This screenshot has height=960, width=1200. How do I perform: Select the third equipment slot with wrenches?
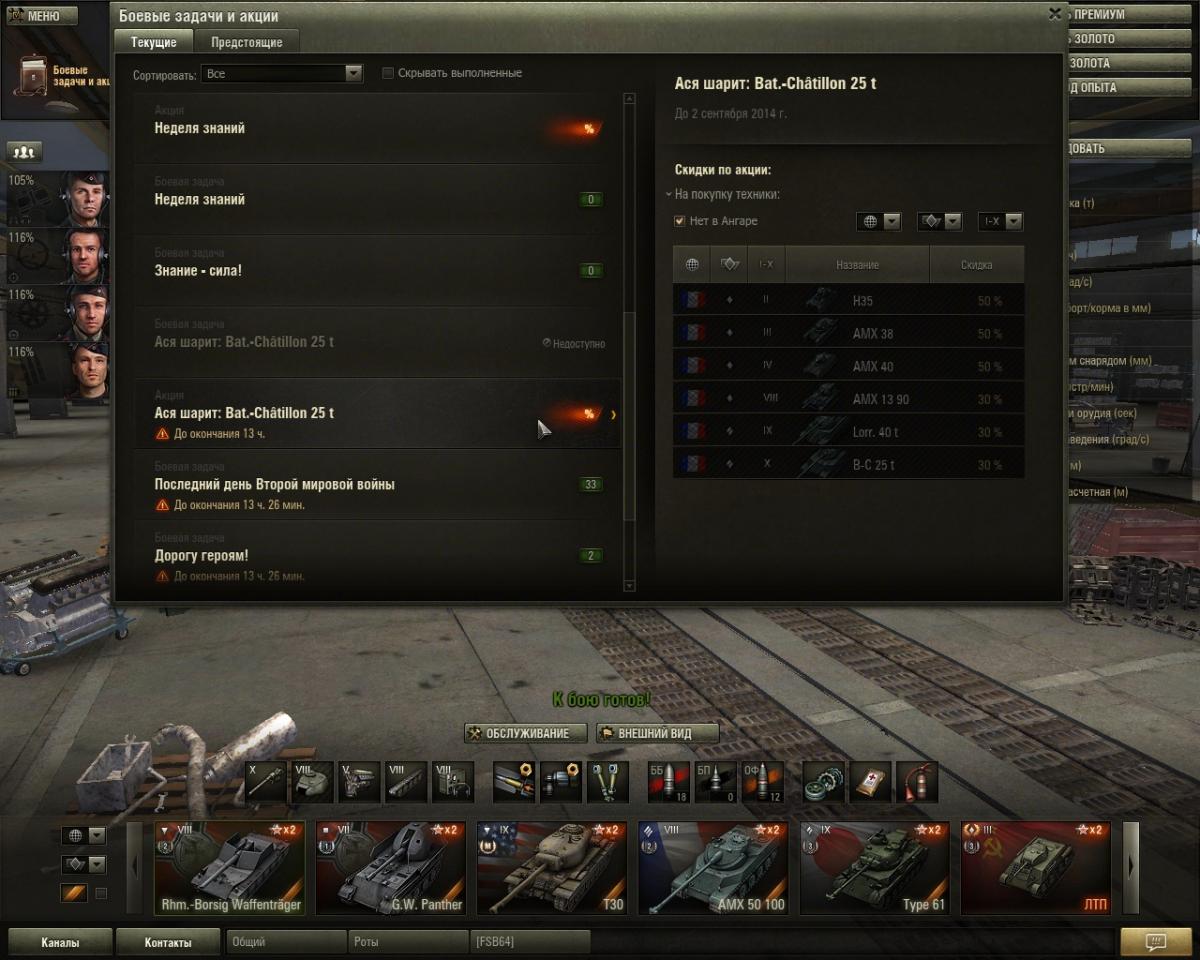[x=608, y=781]
